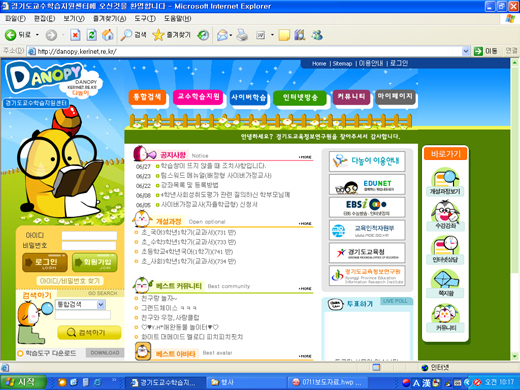Image resolution: width=520 pixels, height=390 pixels.
Task: Expand the Back button history arrow
Action: (37, 35)
